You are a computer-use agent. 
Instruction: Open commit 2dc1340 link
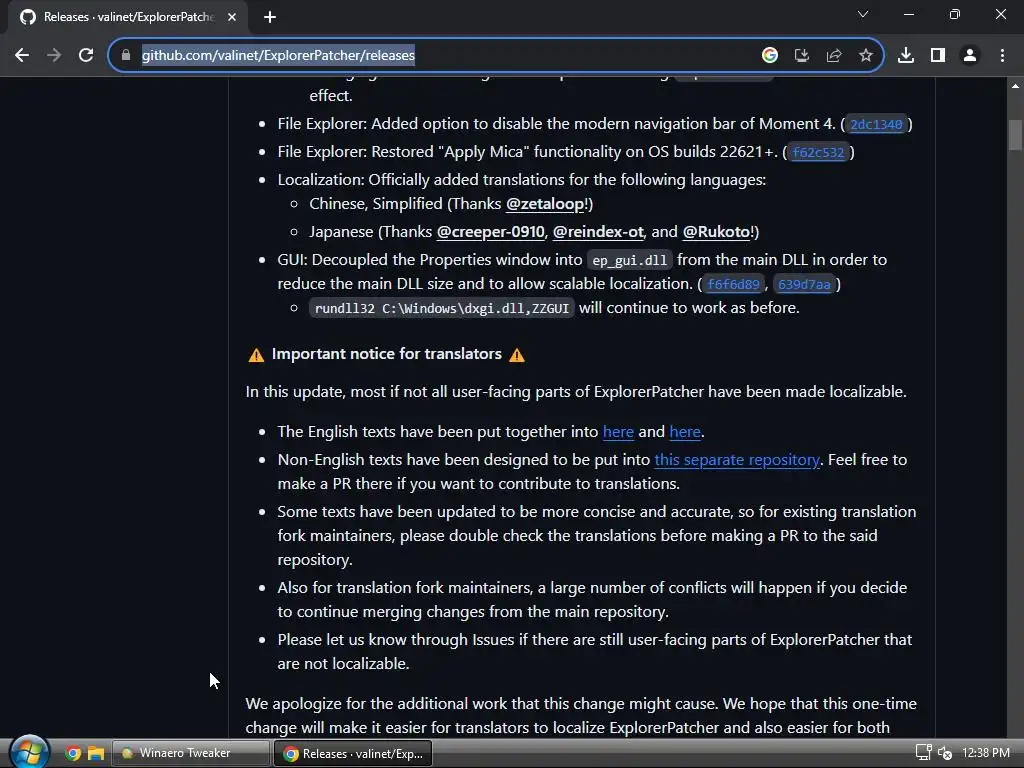click(876, 124)
